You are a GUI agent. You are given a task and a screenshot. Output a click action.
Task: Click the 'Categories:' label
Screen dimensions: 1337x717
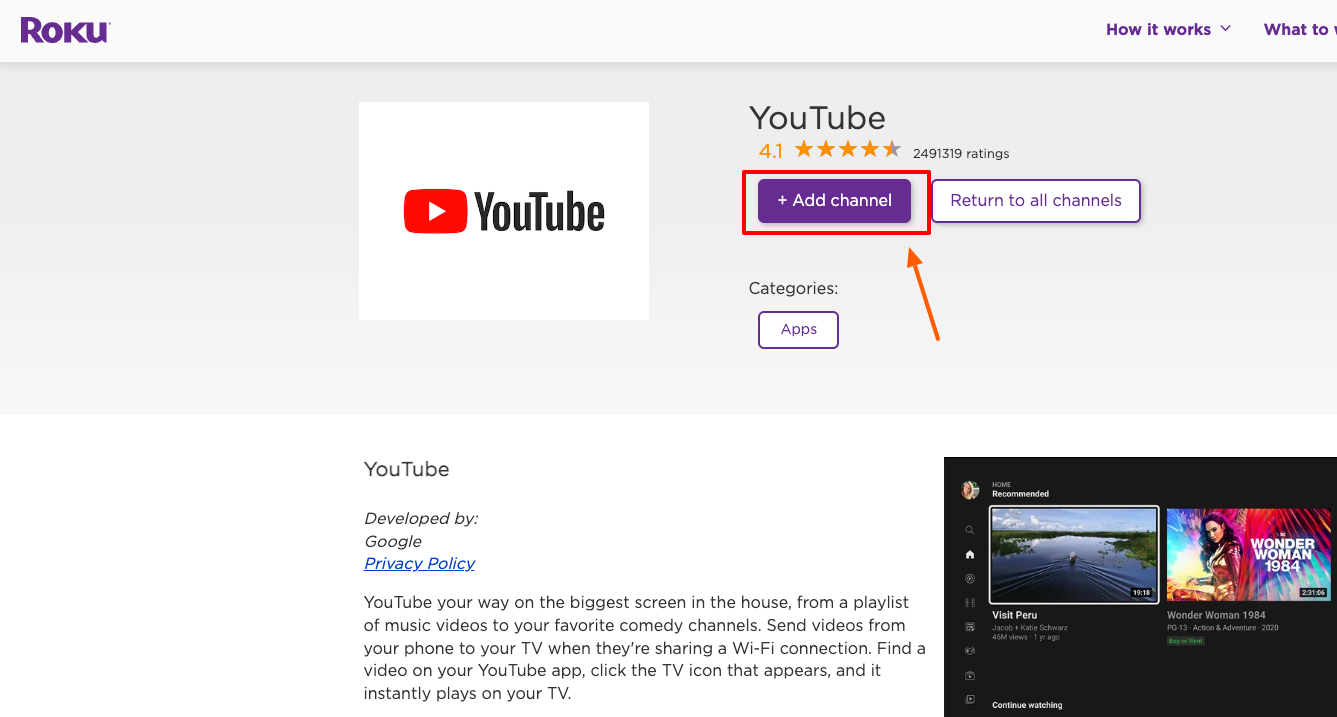click(793, 288)
